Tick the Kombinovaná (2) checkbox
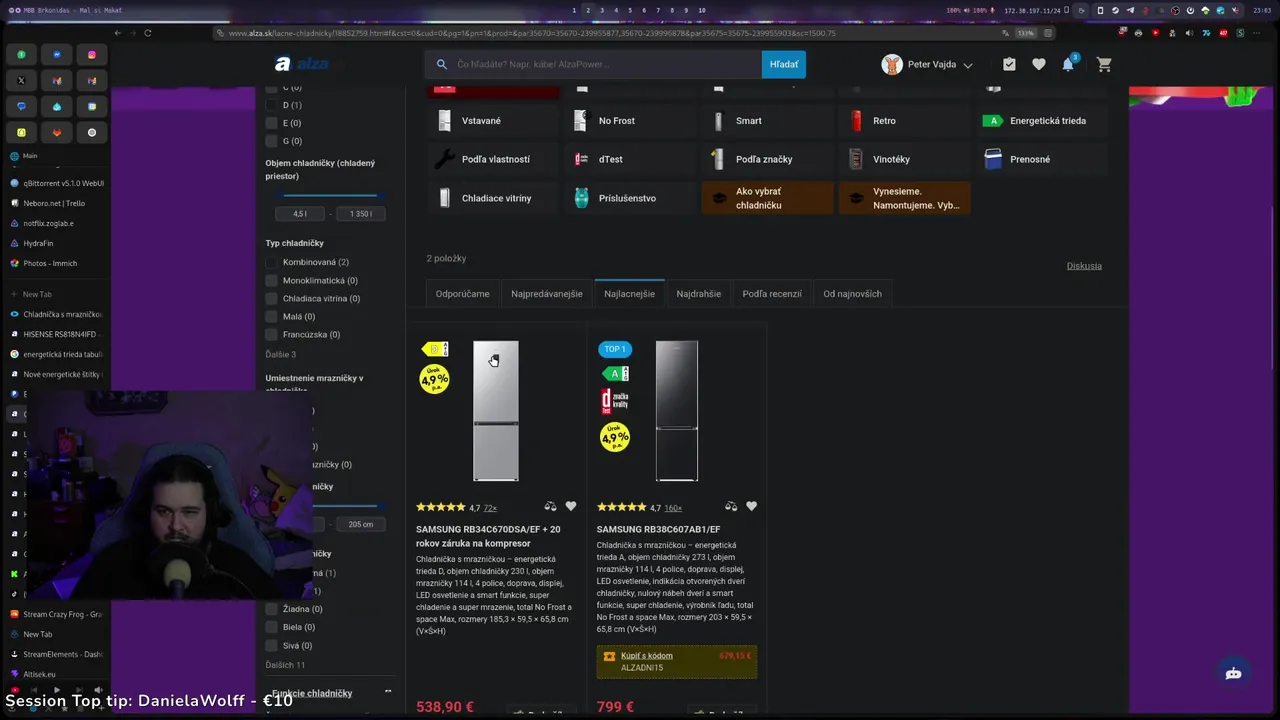The width and height of the screenshot is (1280, 720). (271, 262)
